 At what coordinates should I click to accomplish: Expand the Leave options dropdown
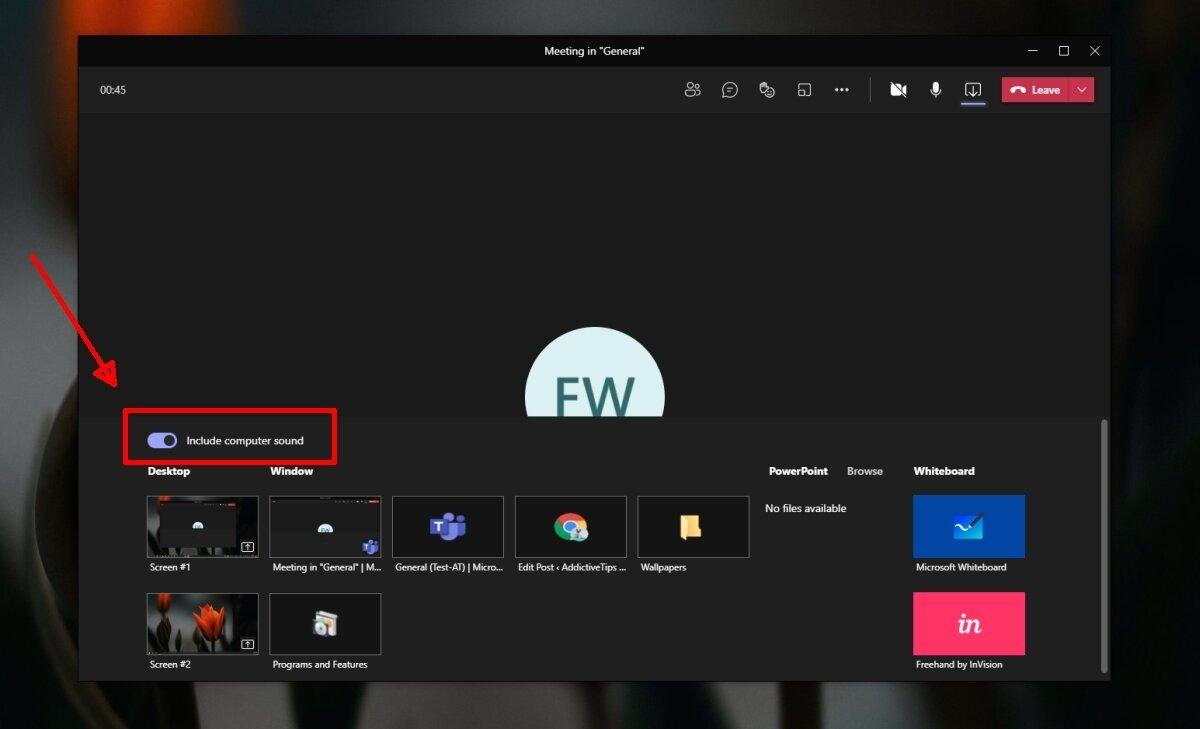point(1080,89)
